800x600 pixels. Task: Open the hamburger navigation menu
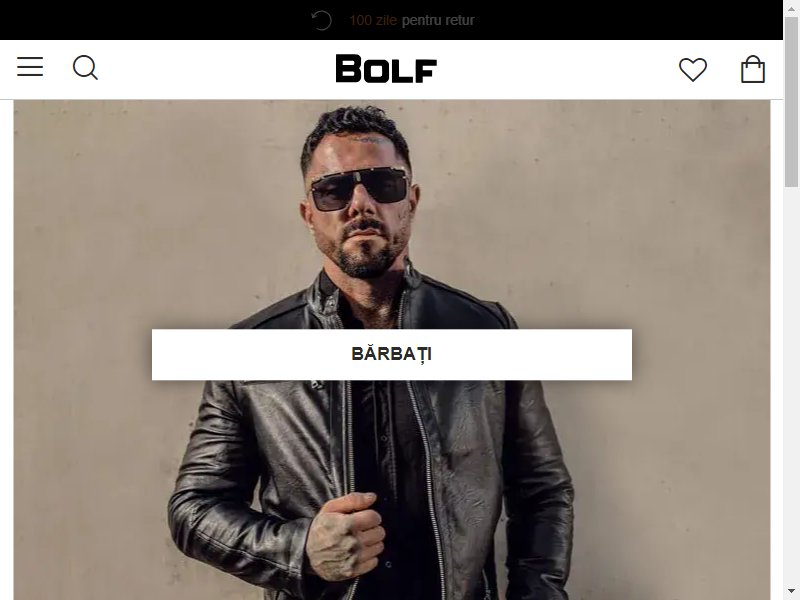pos(30,67)
